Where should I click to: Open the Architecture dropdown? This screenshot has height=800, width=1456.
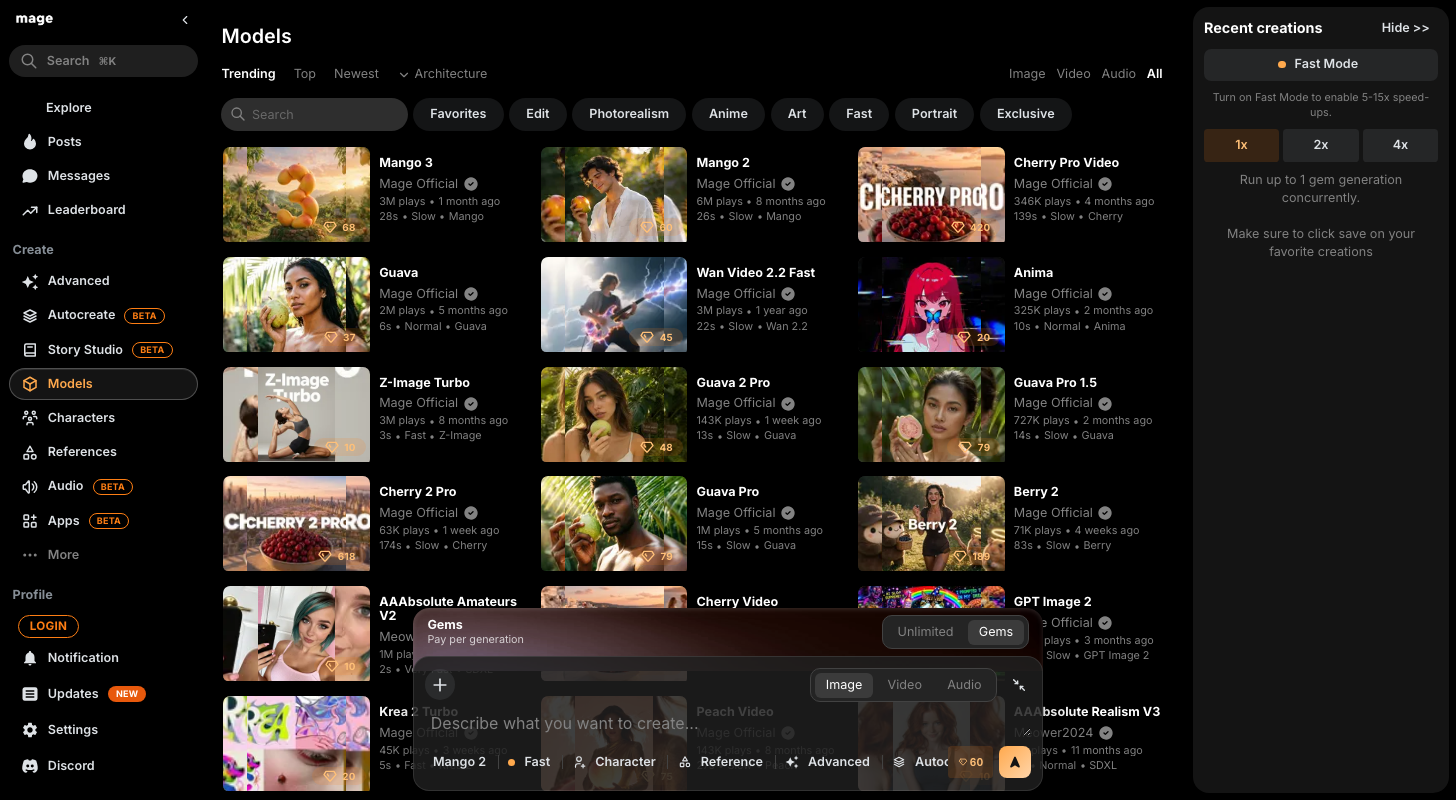[443, 74]
